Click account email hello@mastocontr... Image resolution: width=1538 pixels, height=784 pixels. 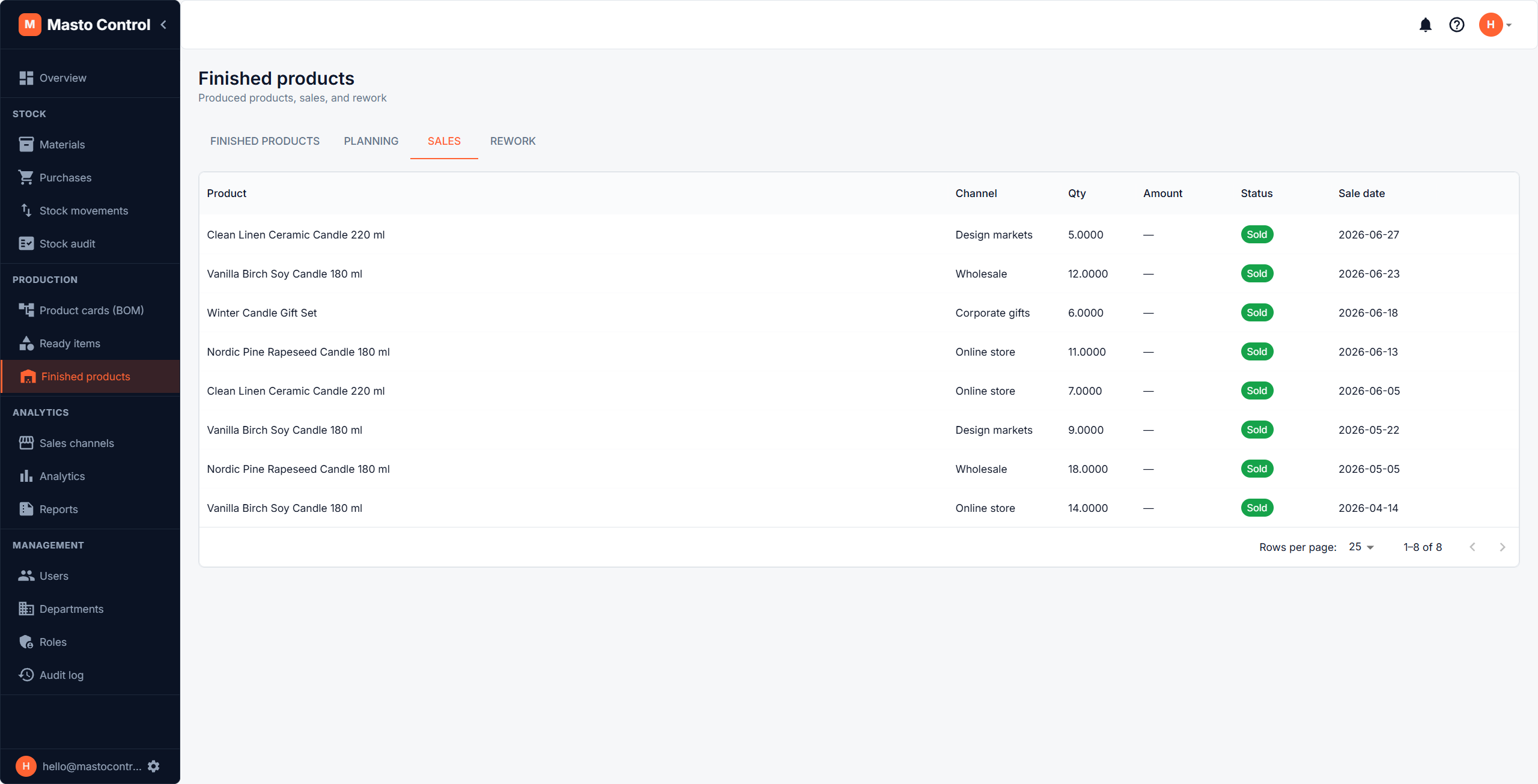tap(92, 766)
